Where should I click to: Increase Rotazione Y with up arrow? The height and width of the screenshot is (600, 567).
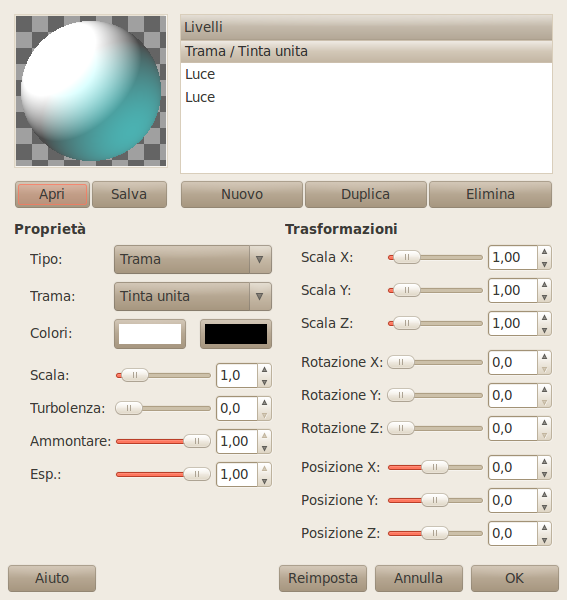pos(544,390)
